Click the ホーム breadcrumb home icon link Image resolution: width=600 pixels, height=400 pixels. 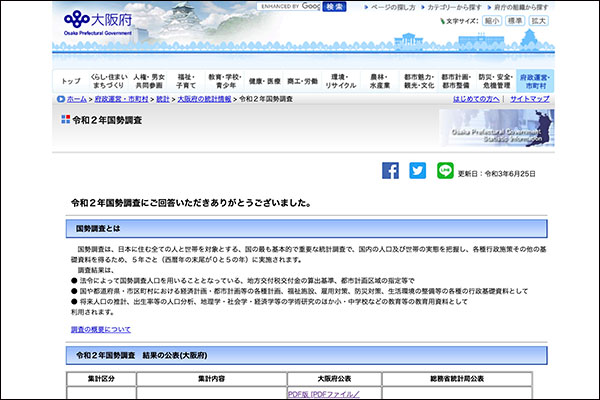69,100
